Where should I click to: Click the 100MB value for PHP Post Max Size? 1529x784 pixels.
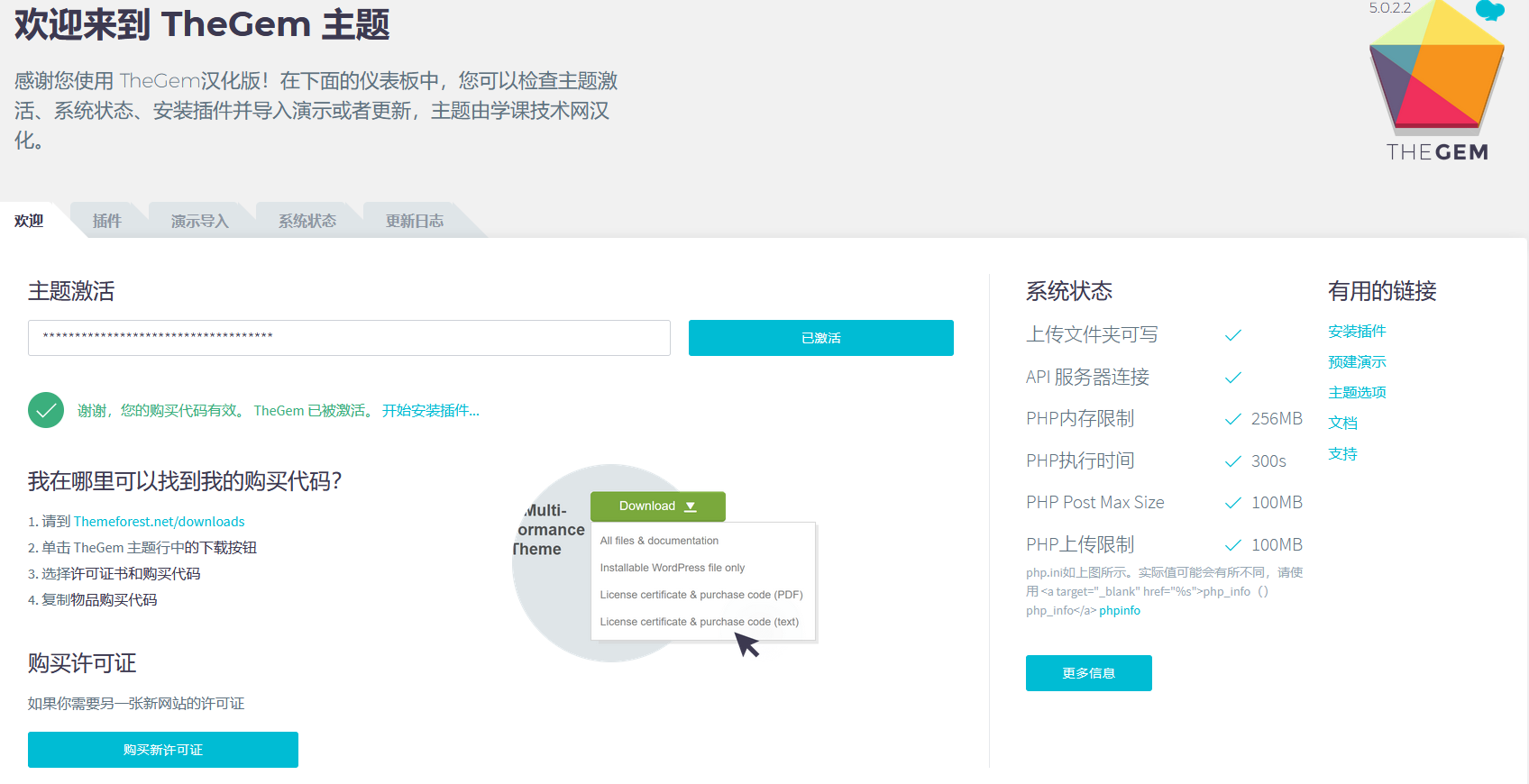1277,503
